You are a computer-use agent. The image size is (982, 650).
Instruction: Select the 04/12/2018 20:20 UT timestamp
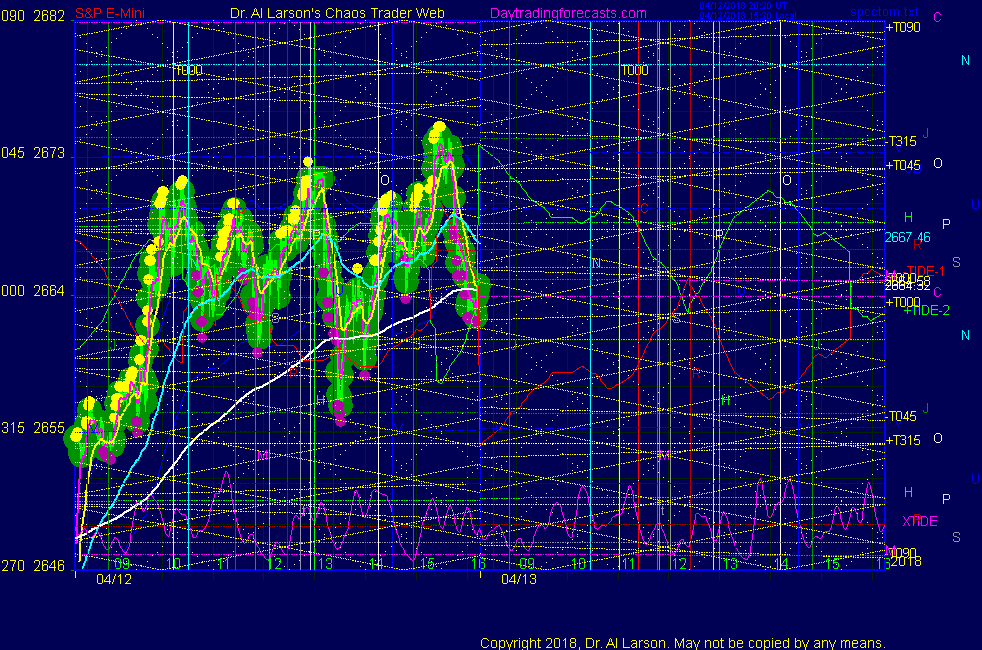[743, 6]
